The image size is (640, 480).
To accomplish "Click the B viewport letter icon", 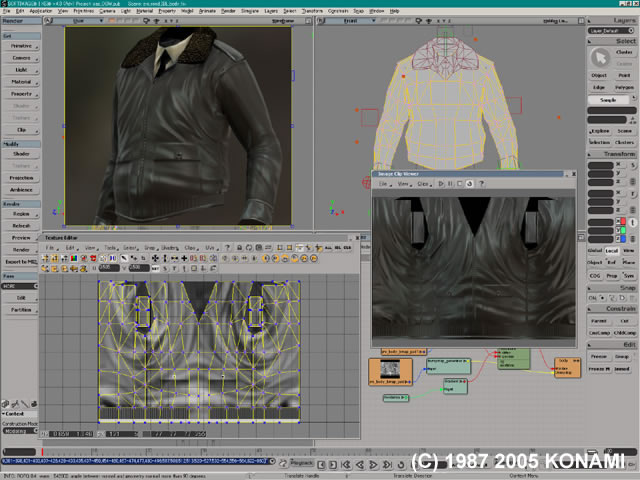I will coord(320,21).
